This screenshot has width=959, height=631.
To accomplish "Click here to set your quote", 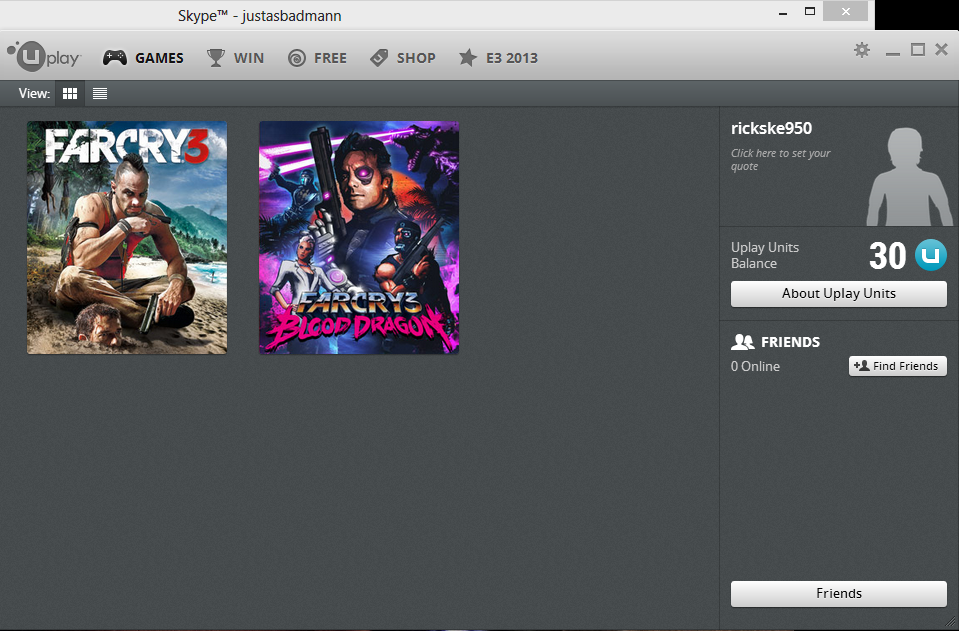I will click(x=780, y=160).
